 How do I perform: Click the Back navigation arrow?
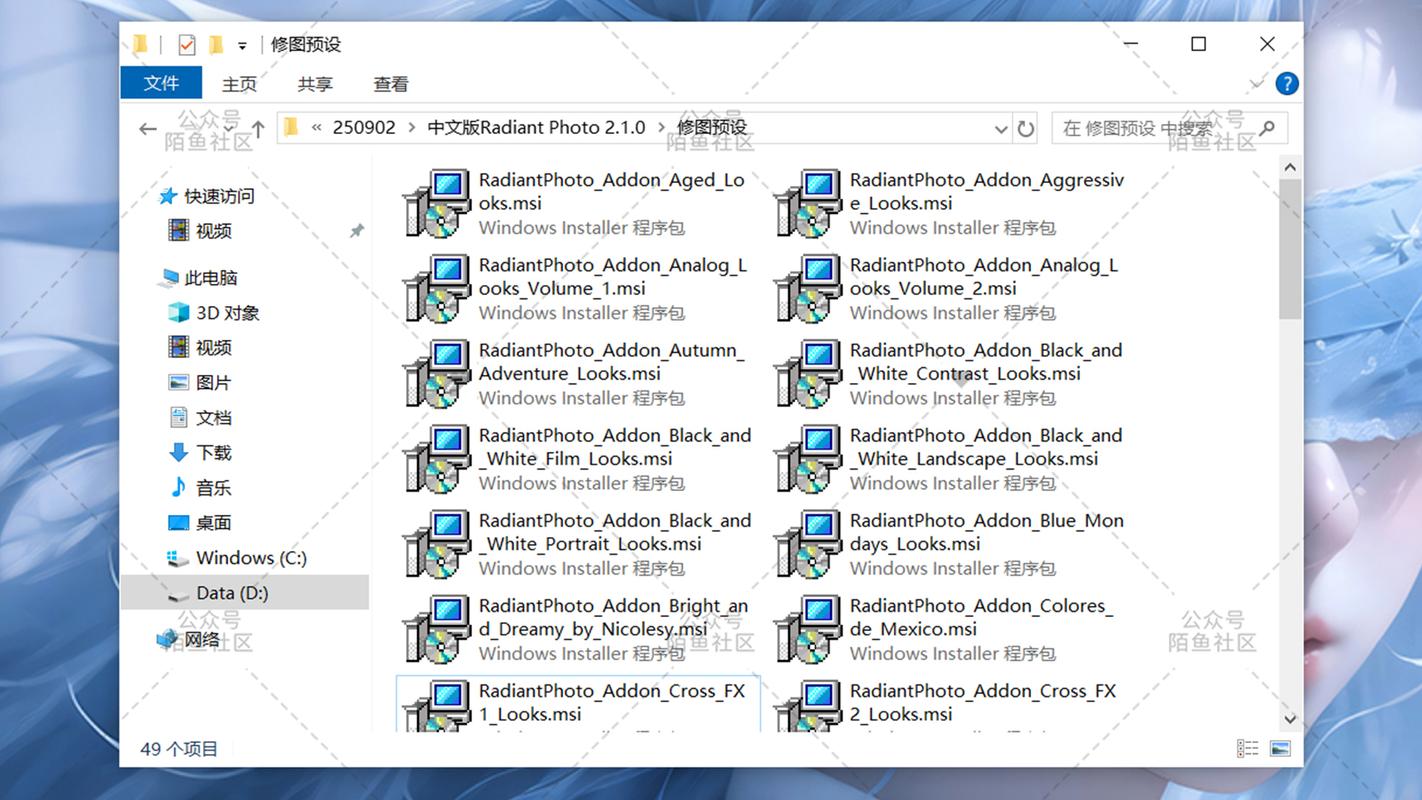point(148,129)
